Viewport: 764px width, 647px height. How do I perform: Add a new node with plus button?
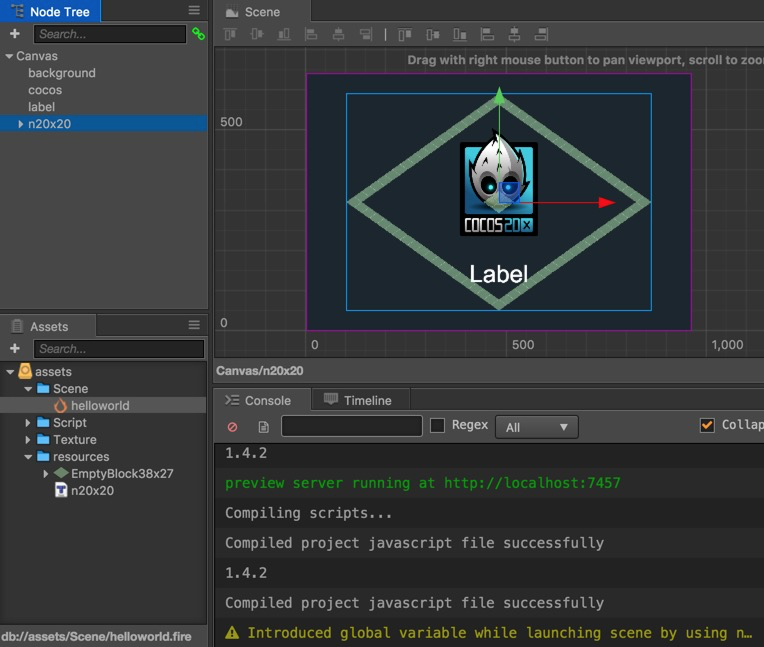coord(15,34)
